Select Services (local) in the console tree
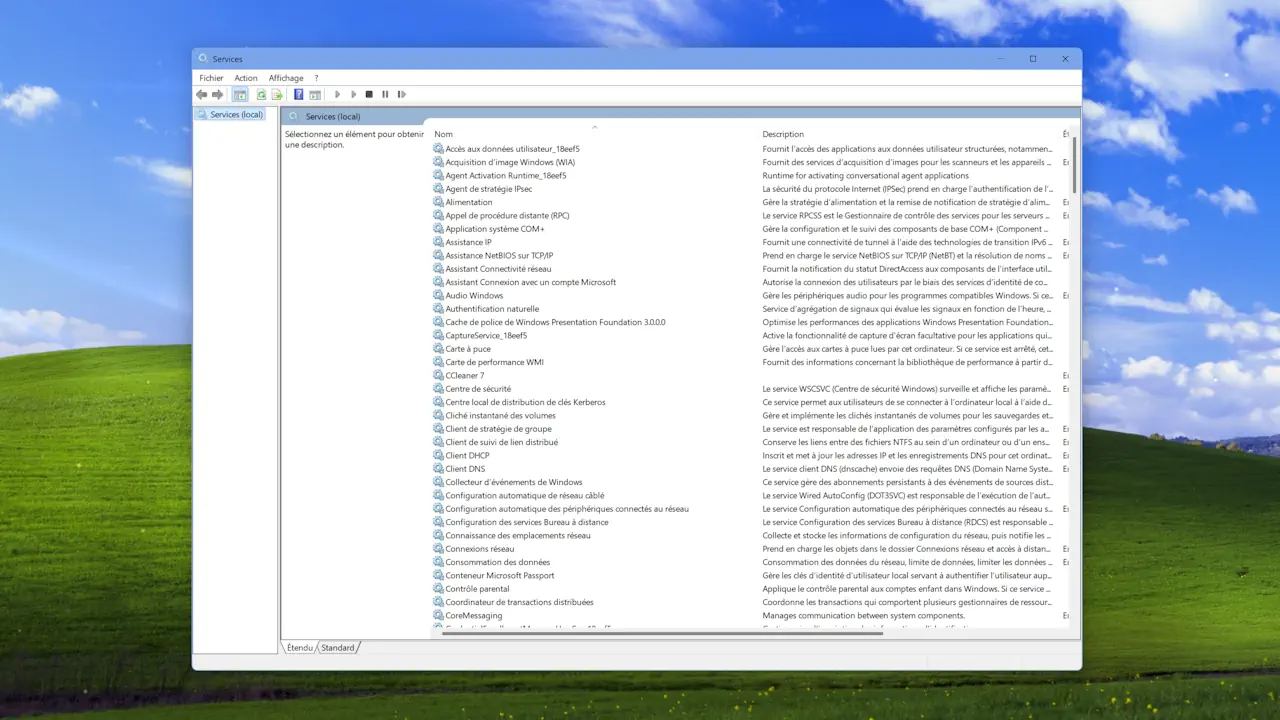This screenshot has height=720, width=1280. (236, 114)
